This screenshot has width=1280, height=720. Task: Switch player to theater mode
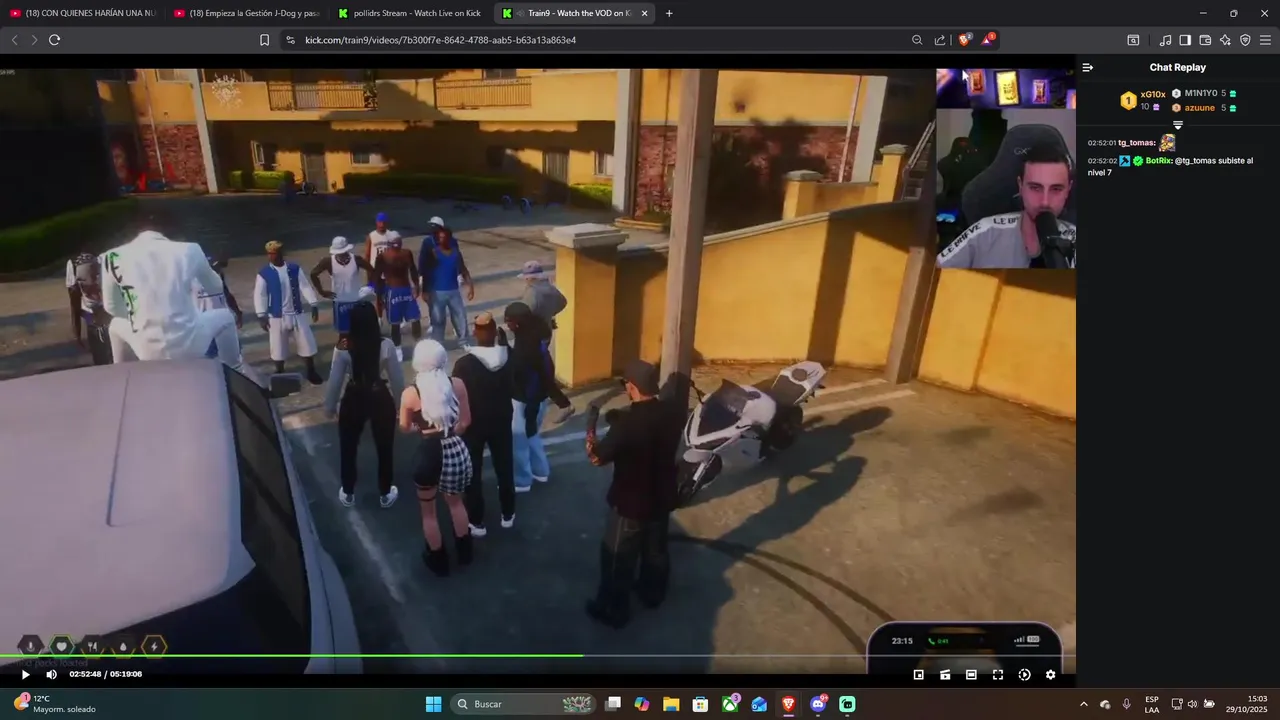point(971,675)
